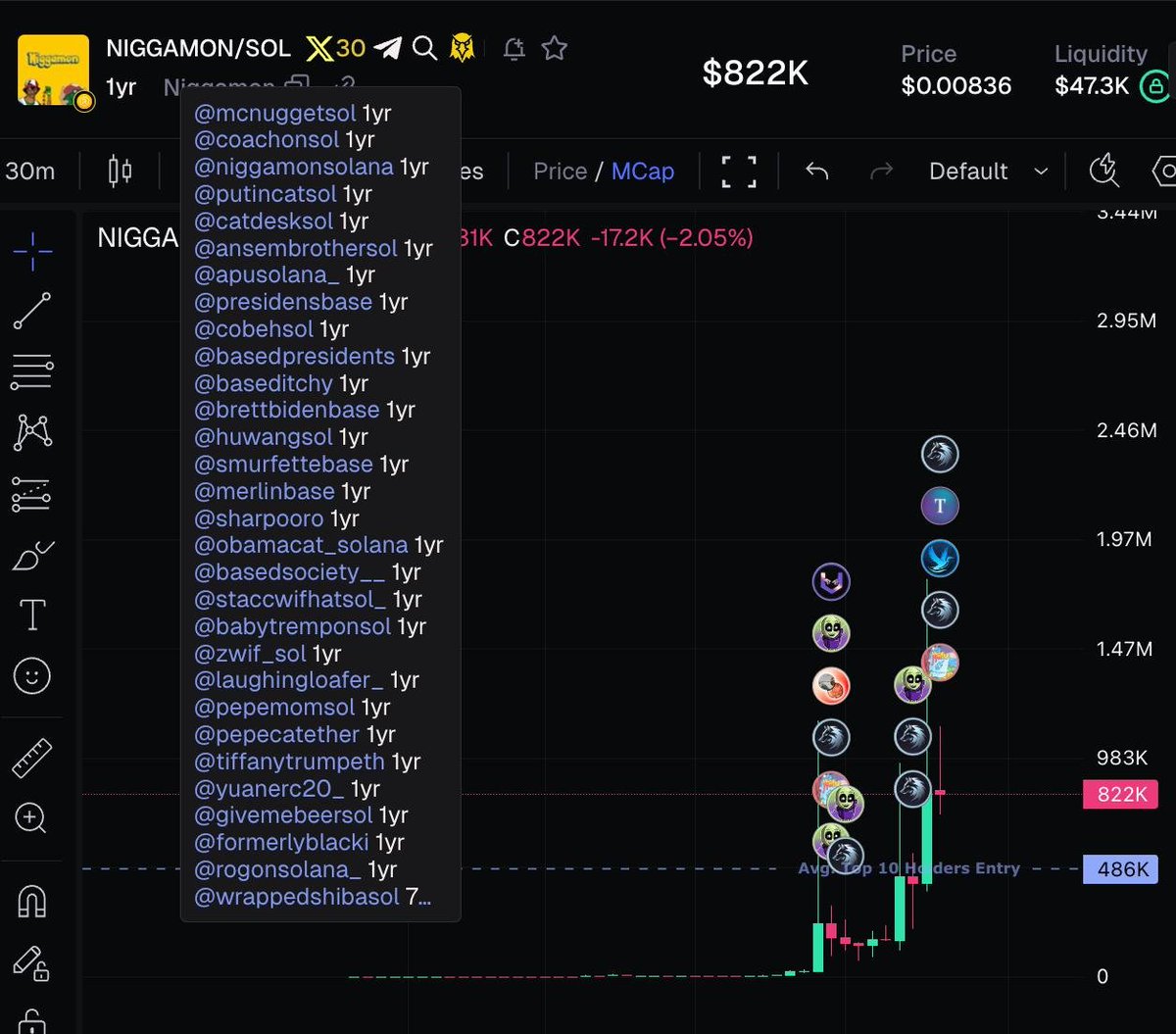Add token to favorites star
The image size is (1176, 1034).
555,48
